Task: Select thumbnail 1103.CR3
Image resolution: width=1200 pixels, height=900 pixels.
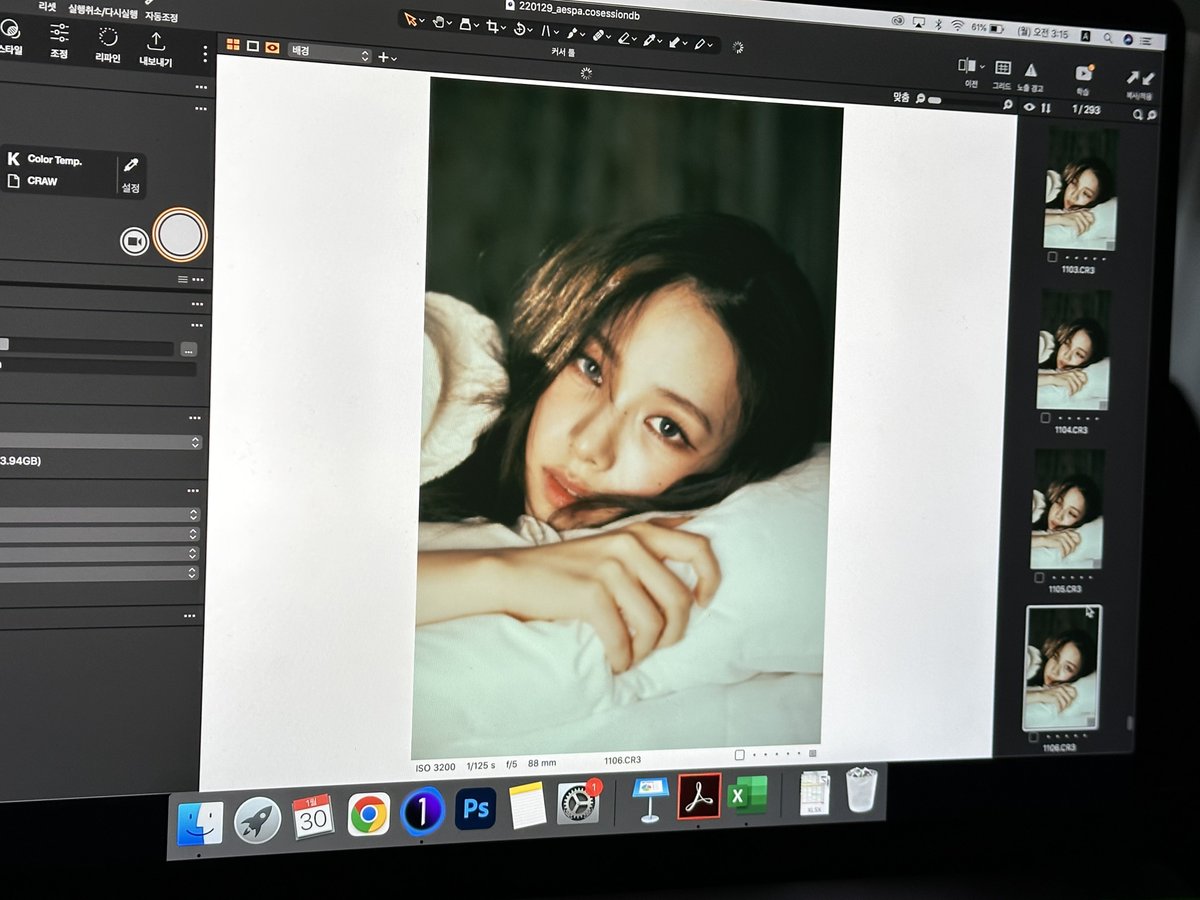Action: tap(1080, 188)
